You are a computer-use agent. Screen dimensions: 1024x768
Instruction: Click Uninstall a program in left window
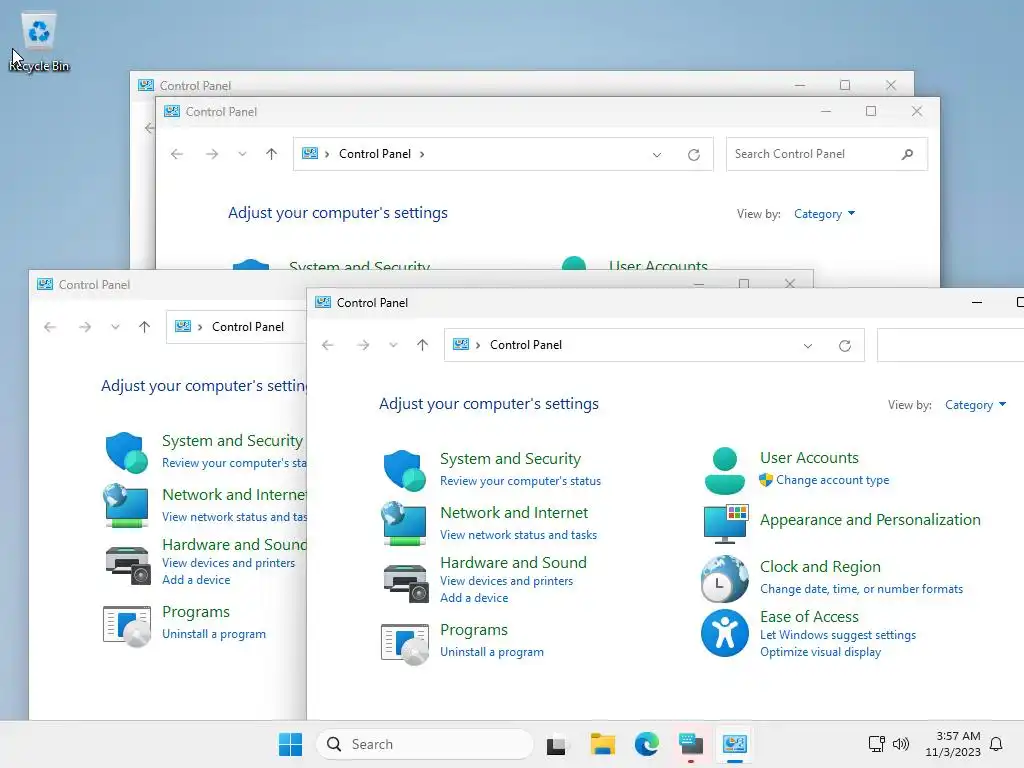point(214,634)
